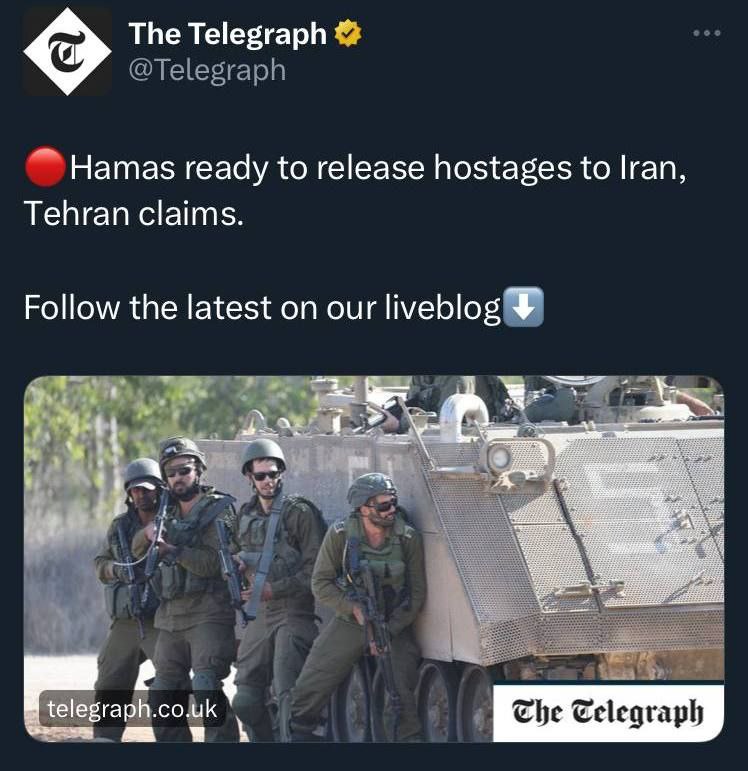Open the soldiers article preview image
Viewport: 748px width, 771px height.
point(374,559)
